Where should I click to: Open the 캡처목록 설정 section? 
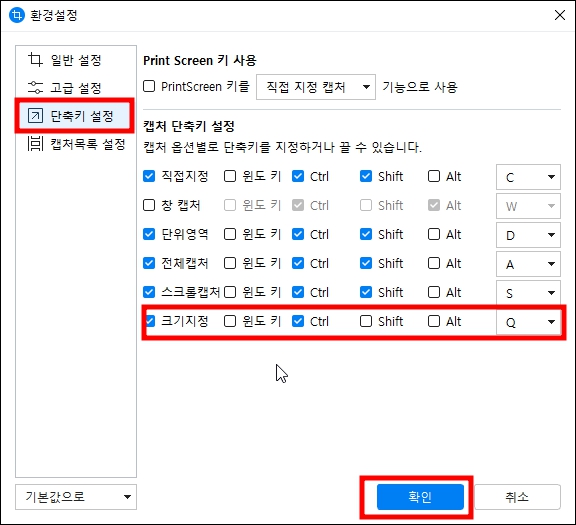[x=76, y=144]
